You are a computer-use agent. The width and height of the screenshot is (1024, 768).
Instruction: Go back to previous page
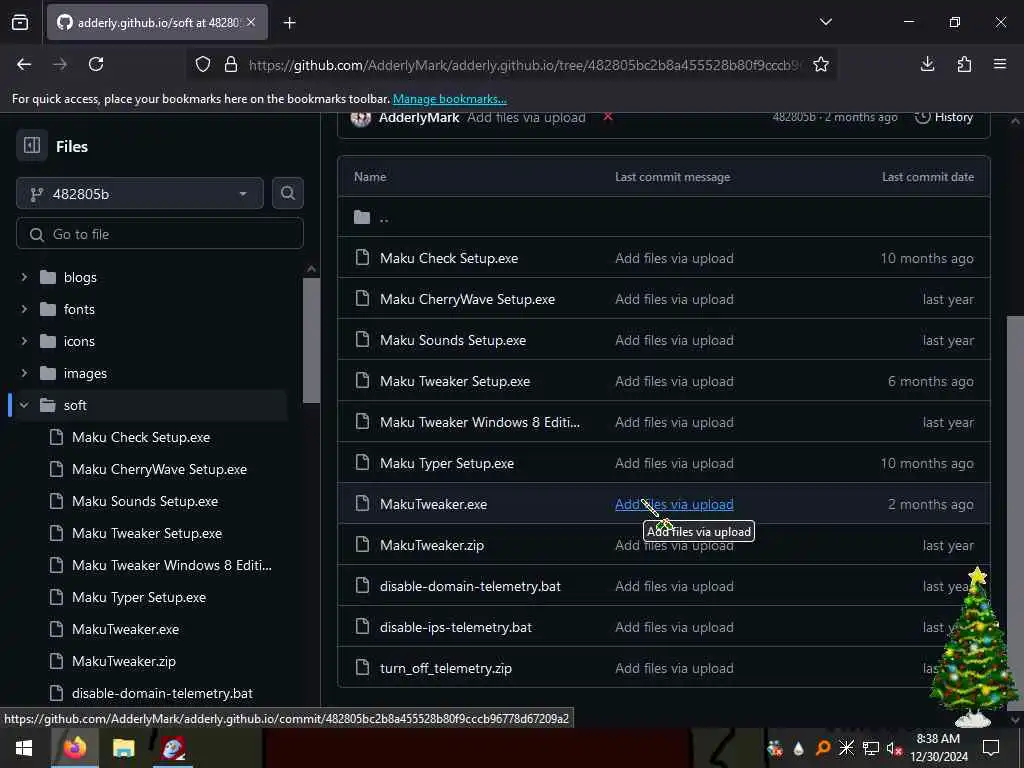click(24, 64)
